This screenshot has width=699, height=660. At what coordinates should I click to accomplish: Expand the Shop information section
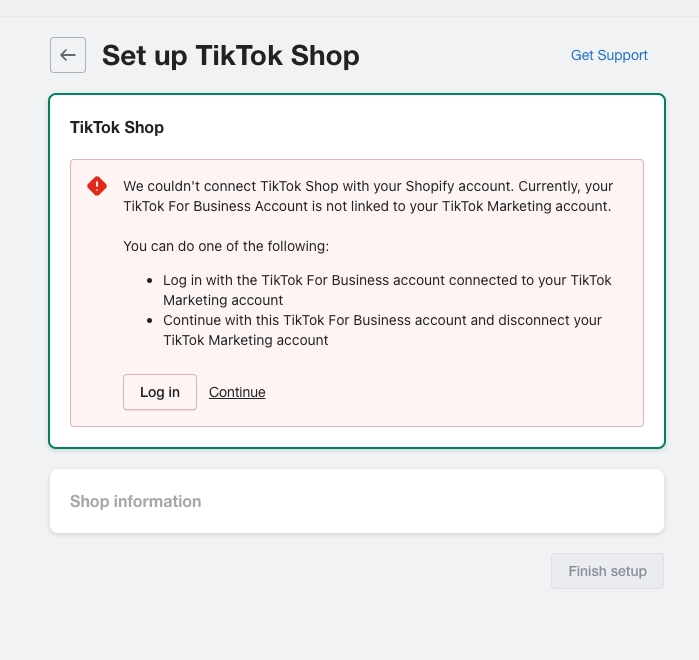pos(136,501)
